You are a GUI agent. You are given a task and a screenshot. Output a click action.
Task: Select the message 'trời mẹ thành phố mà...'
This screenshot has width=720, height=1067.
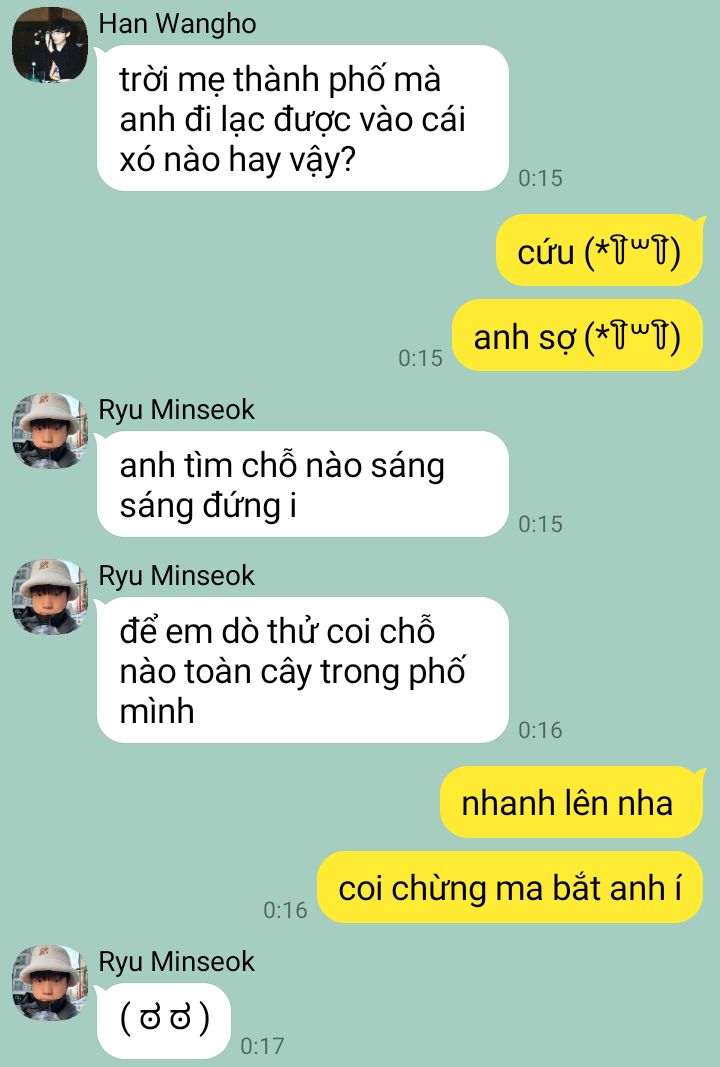point(303,118)
